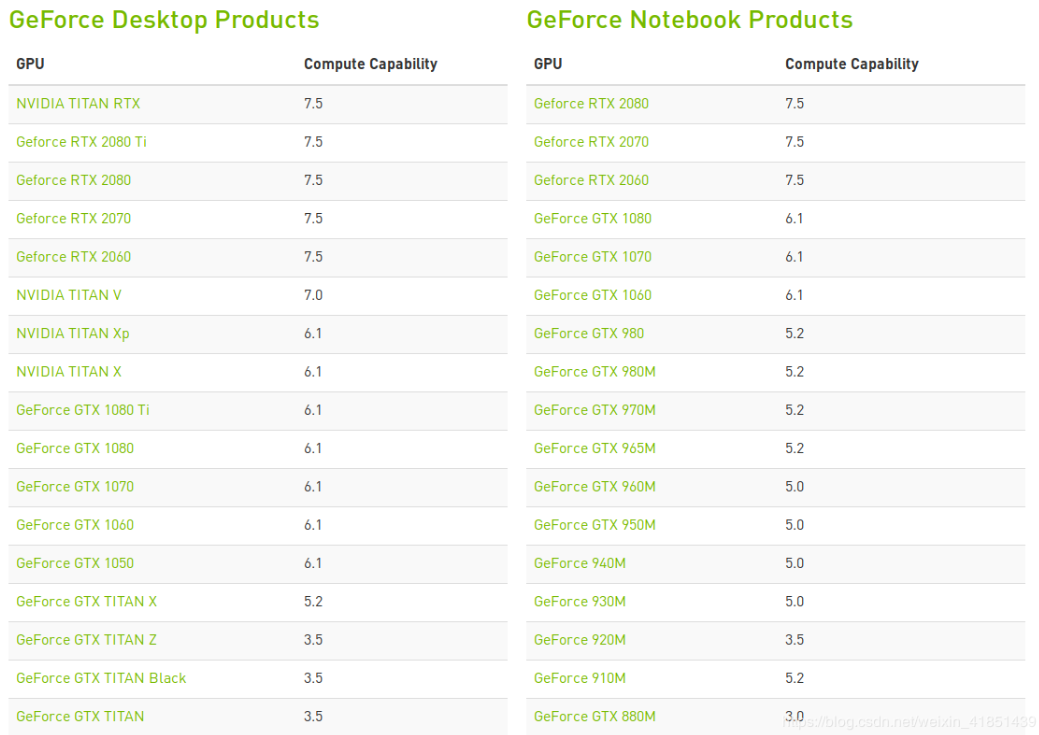The height and width of the screenshot is (735, 1039).
Task: Open the GeForce GTX 980M link
Action: tap(595, 372)
